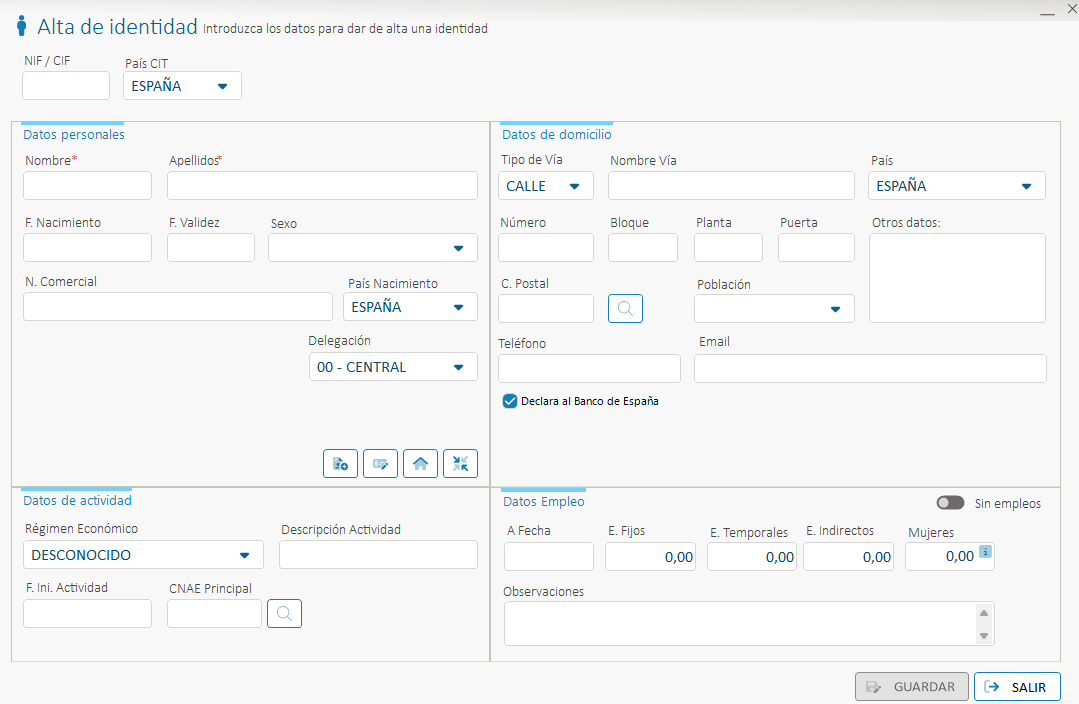The height and width of the screenshot is (704, 1079).
Task: Click the collapse arrows icon button
Action: 460,464
